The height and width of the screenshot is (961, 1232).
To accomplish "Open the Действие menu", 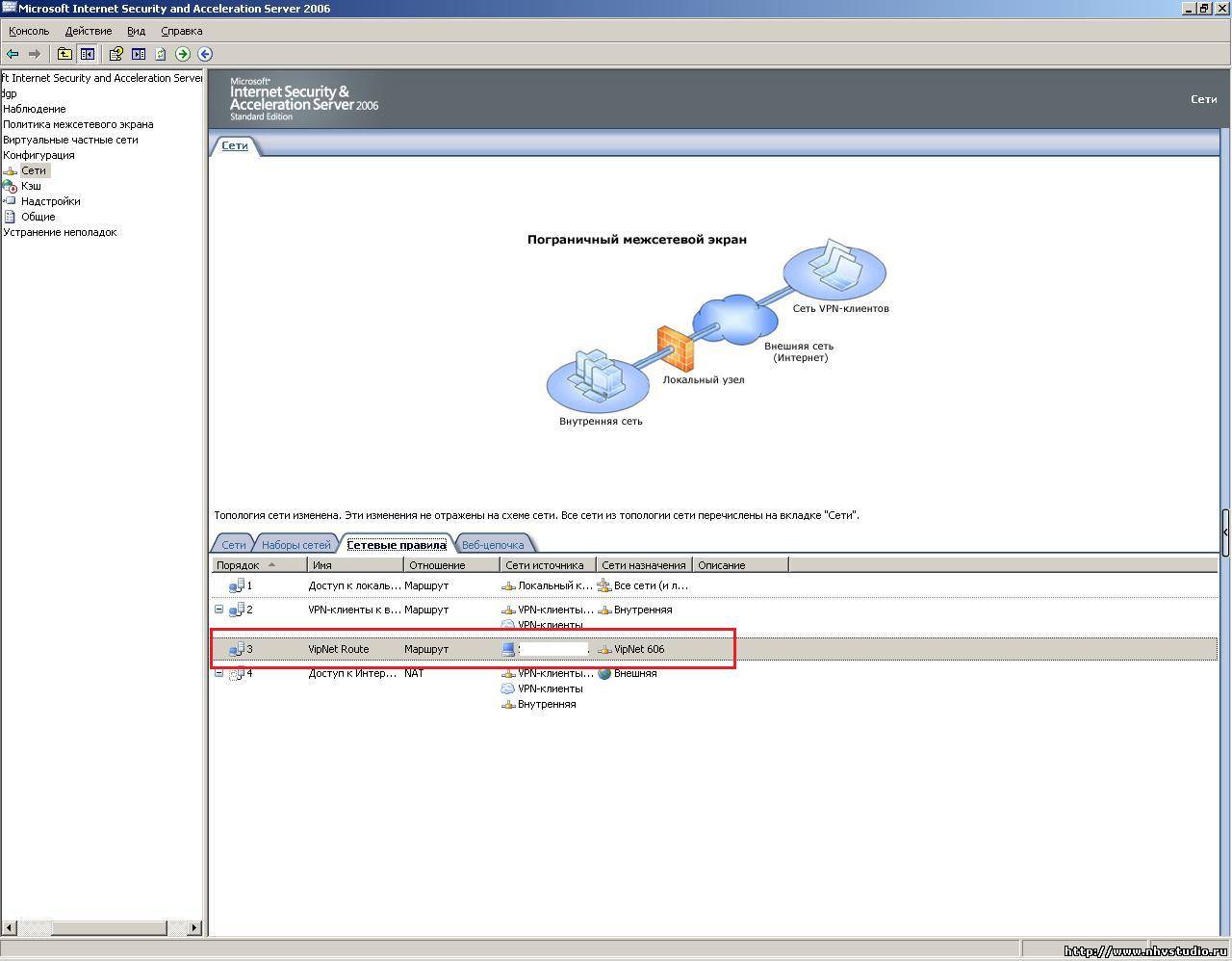I will [89, 31].
